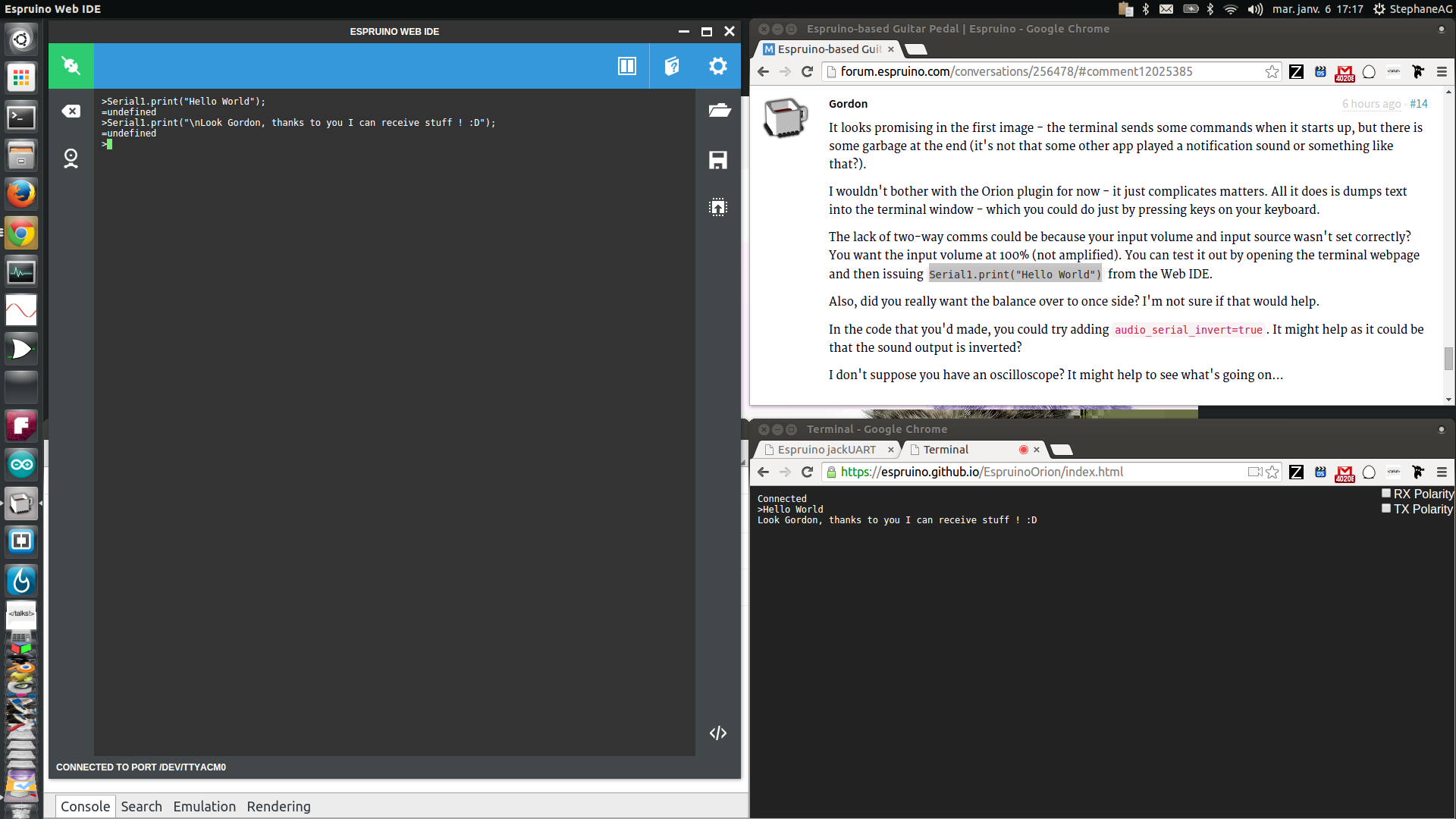
Task: Click the 'Connected' line in Orion terminal
Action: pos(782,499)
